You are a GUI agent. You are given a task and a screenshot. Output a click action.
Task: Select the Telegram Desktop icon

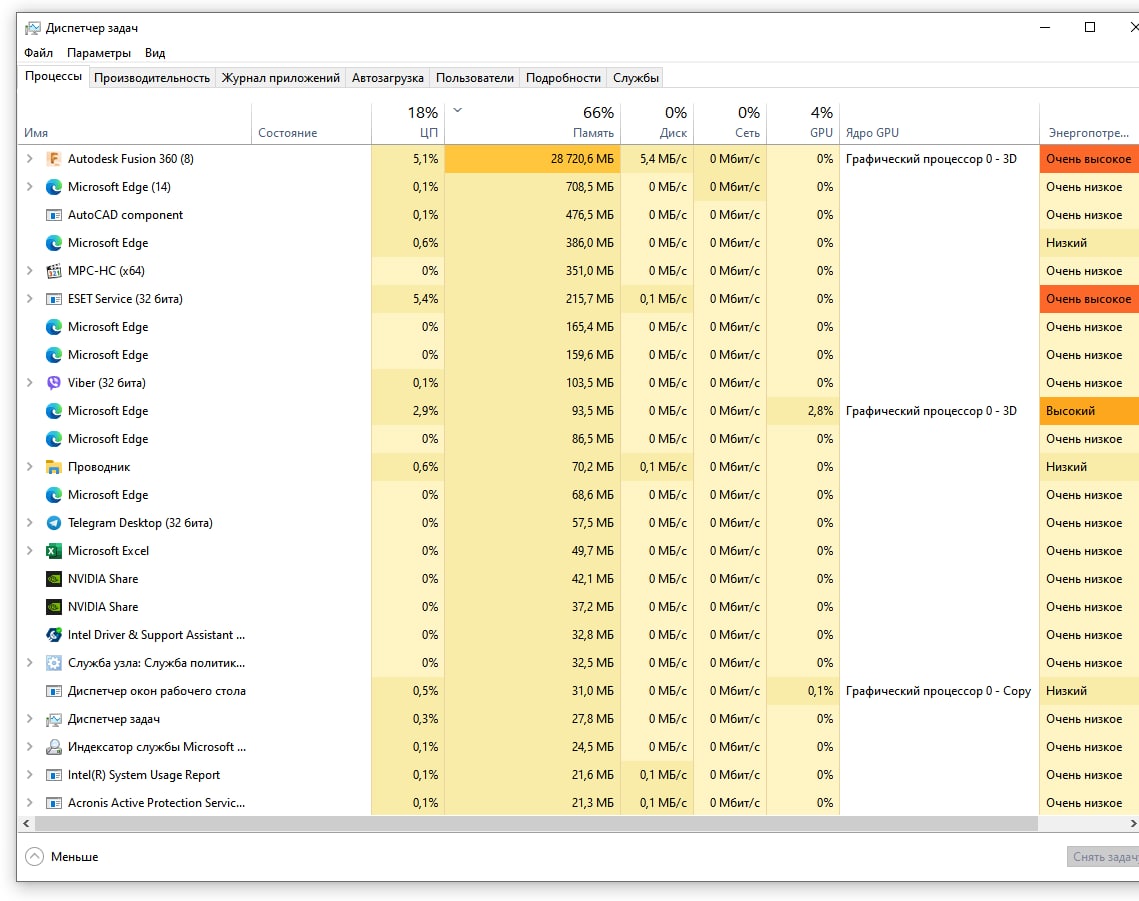(54, 523)
